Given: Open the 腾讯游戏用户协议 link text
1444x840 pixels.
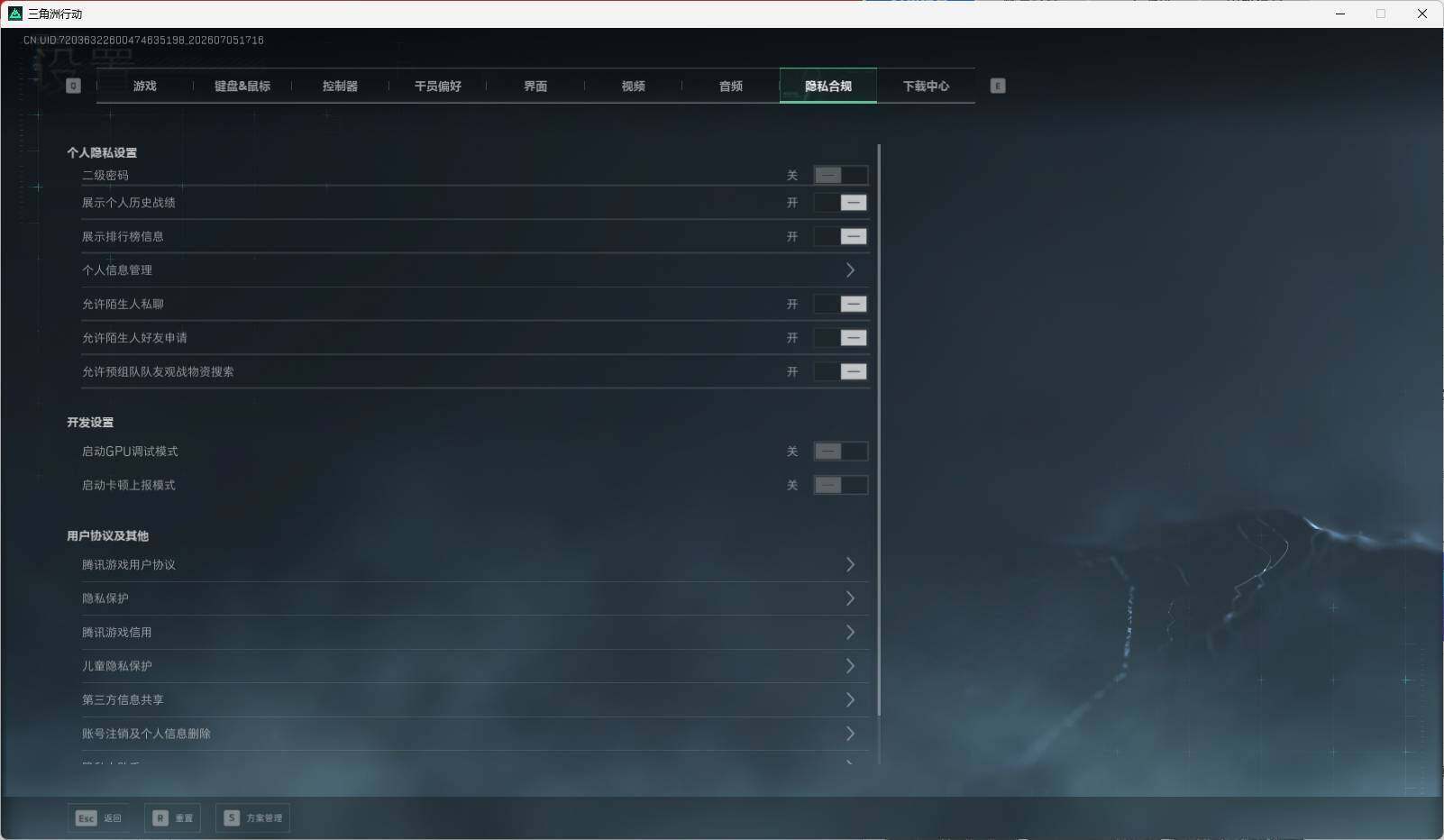Looking at the screenshot, I should pyautogui.click(x=129, y=564).
